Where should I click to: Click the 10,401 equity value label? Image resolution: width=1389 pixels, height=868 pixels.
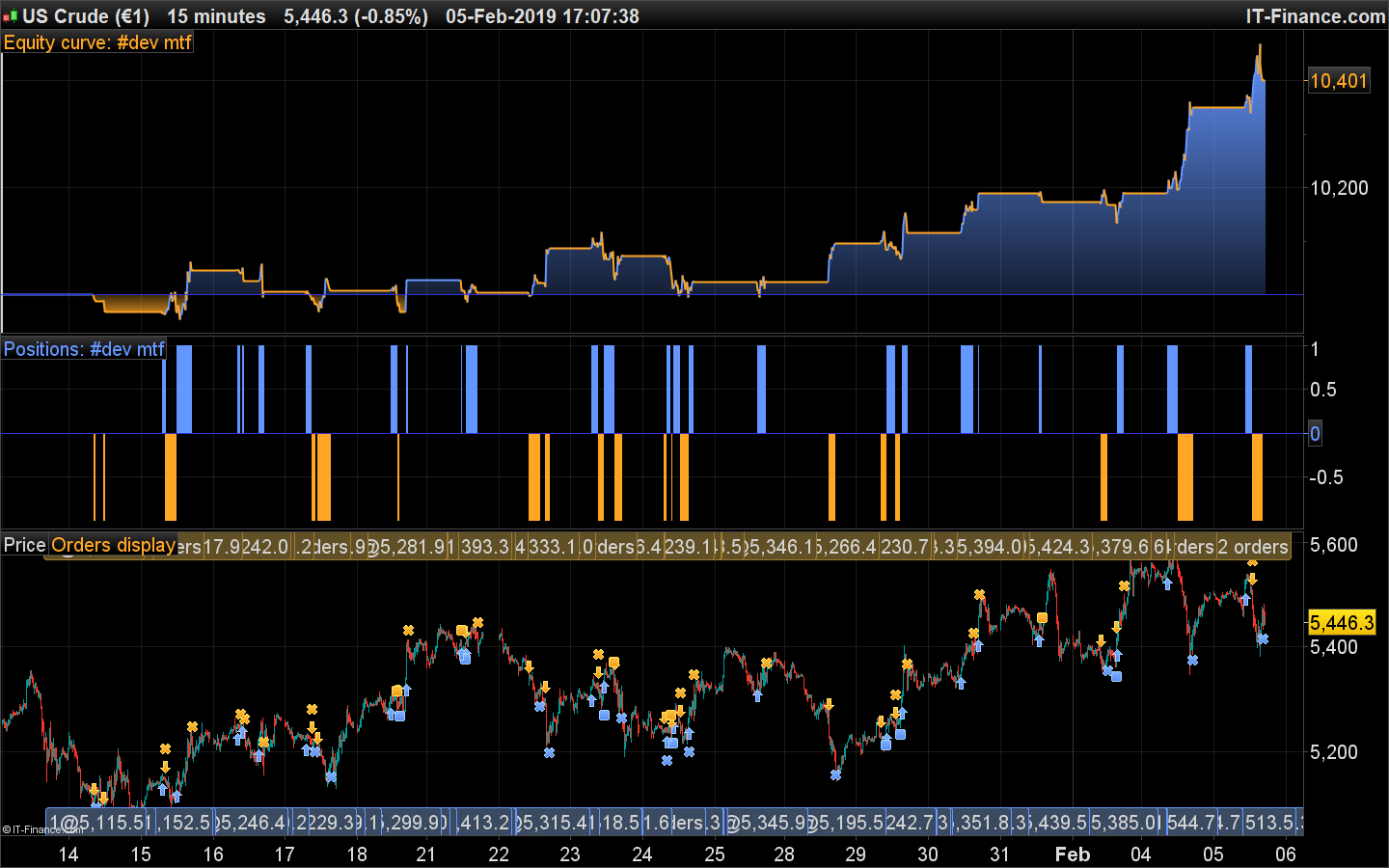click(1338, 81)
